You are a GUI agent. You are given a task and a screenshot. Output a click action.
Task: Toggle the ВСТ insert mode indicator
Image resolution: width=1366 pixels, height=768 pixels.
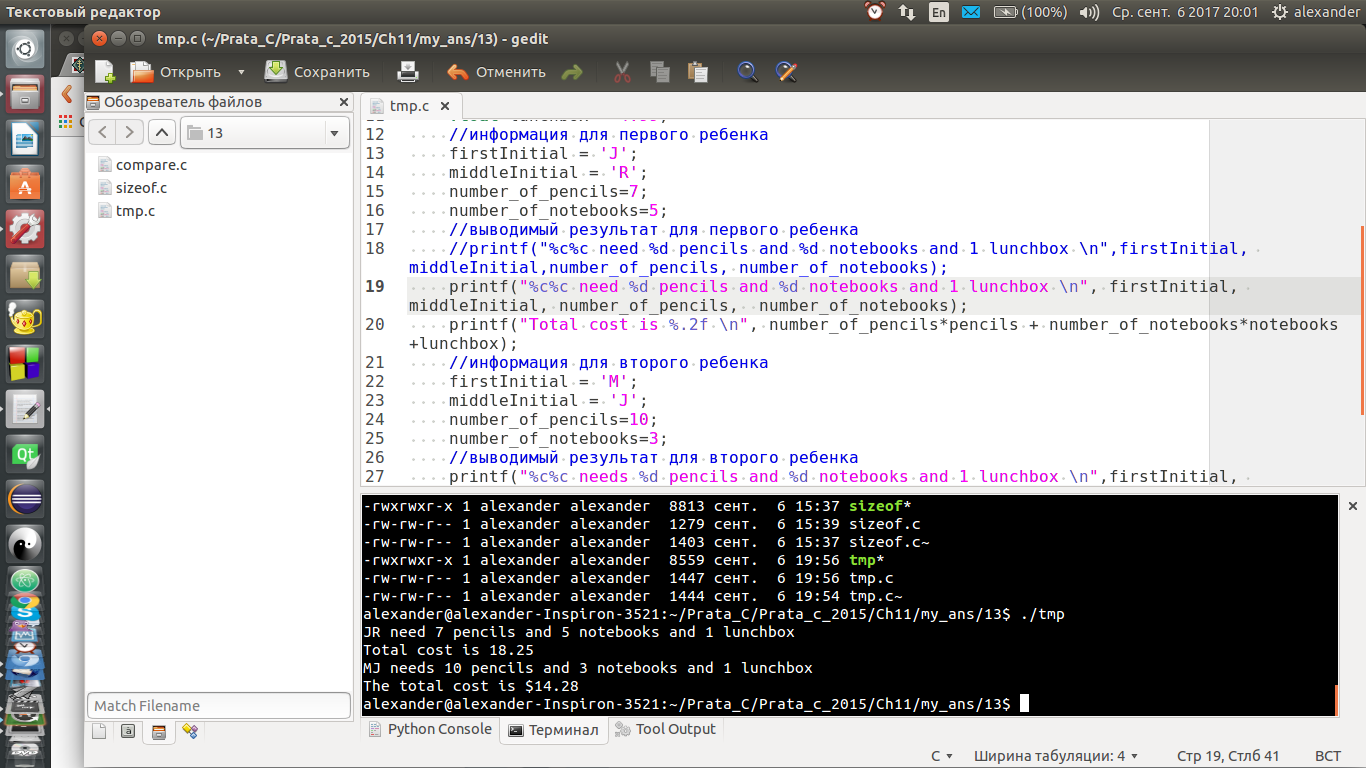tap(1328, 756)
